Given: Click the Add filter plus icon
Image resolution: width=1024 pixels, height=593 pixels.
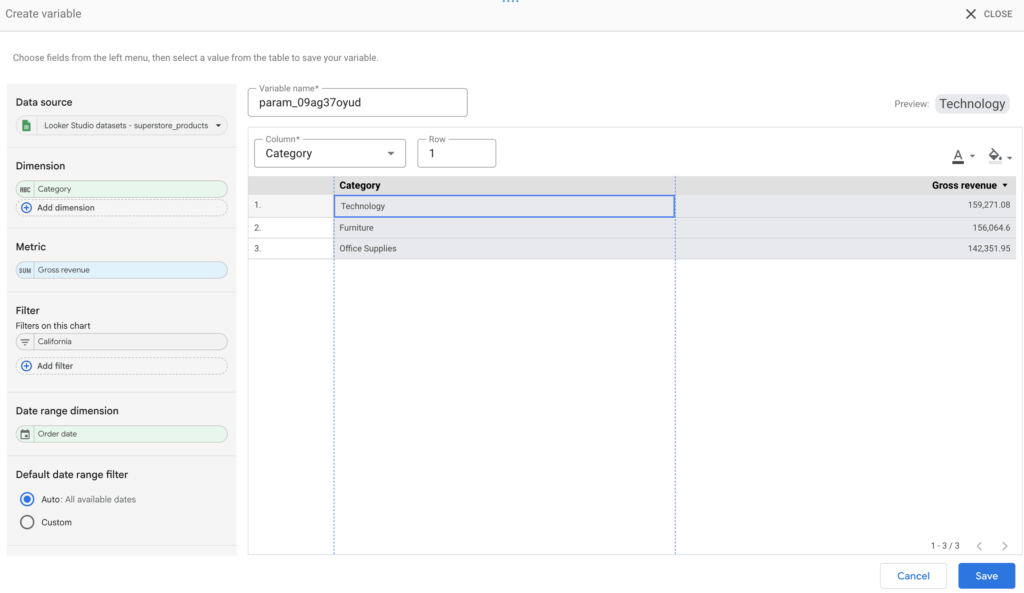Looking at the screenshot, I should (26, 366).
